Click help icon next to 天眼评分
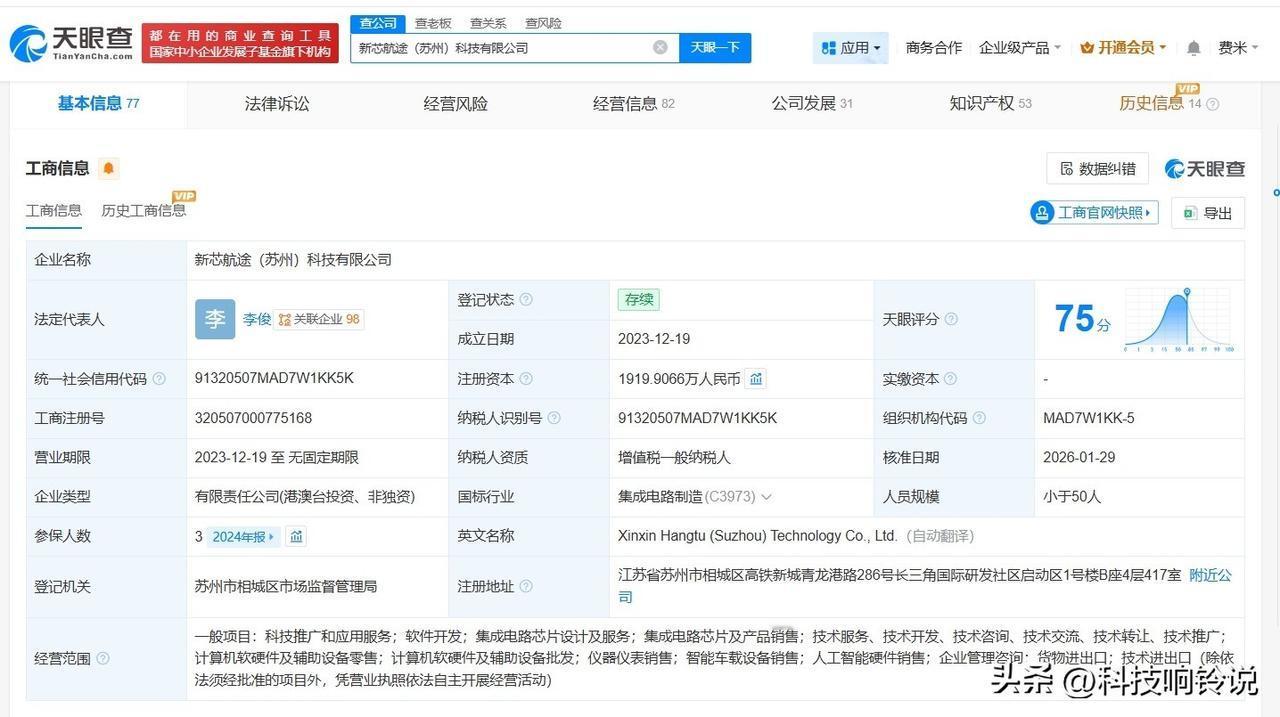 [951, 319]
